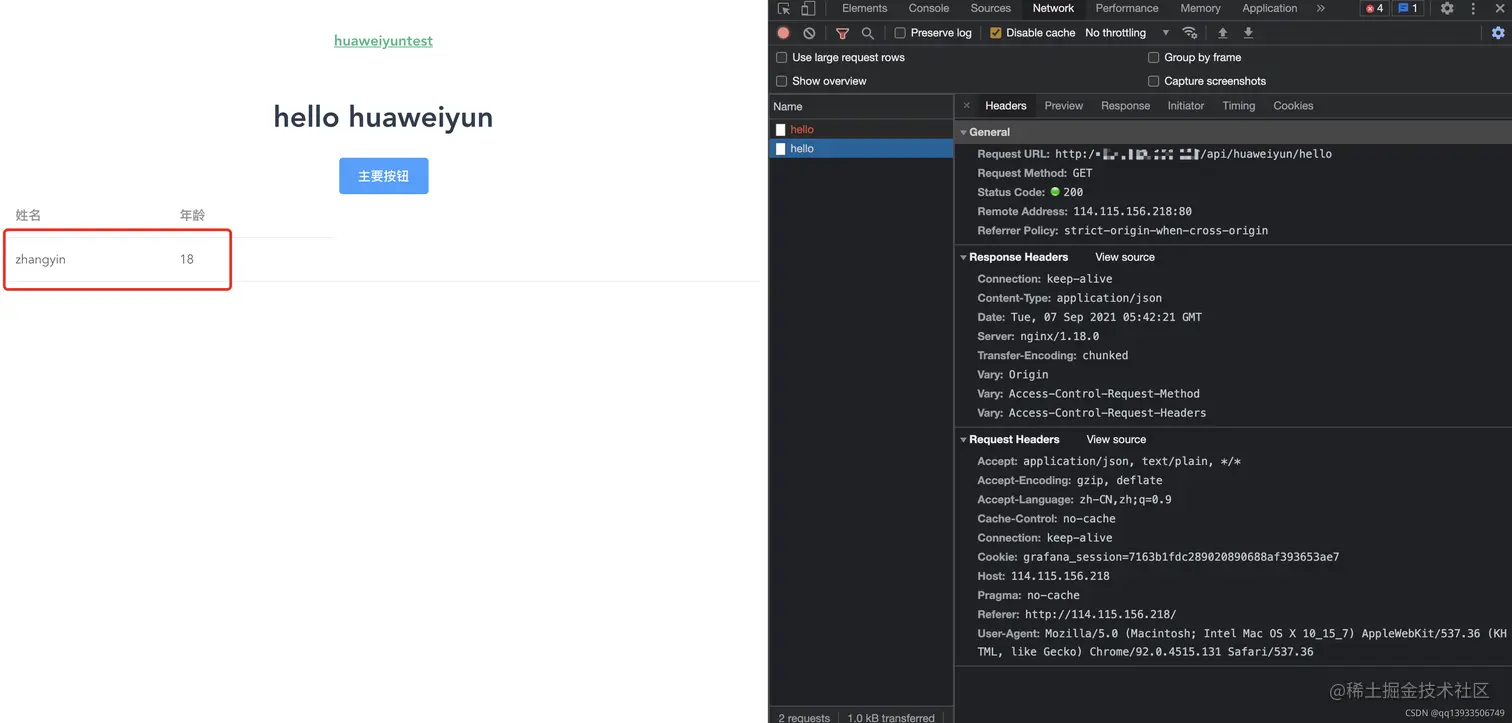This screenshot has height=723, width=1512.
Task: Click the zhangyin table cell
Action: (40, 259)
